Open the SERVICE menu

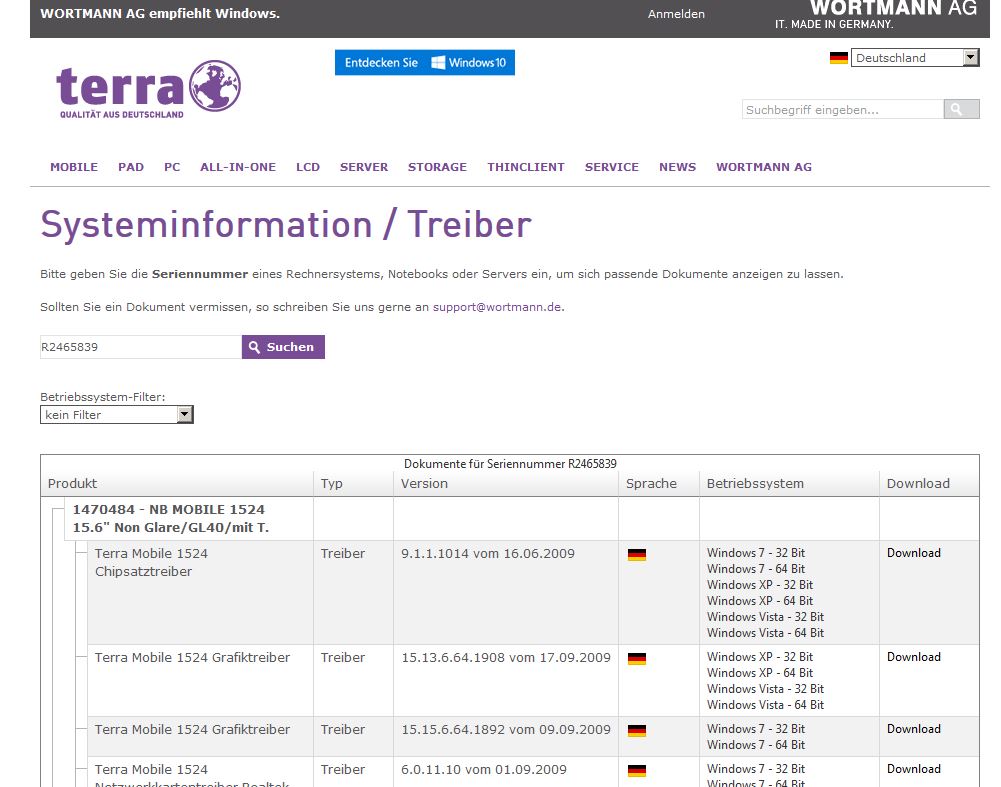click(612, 167)
